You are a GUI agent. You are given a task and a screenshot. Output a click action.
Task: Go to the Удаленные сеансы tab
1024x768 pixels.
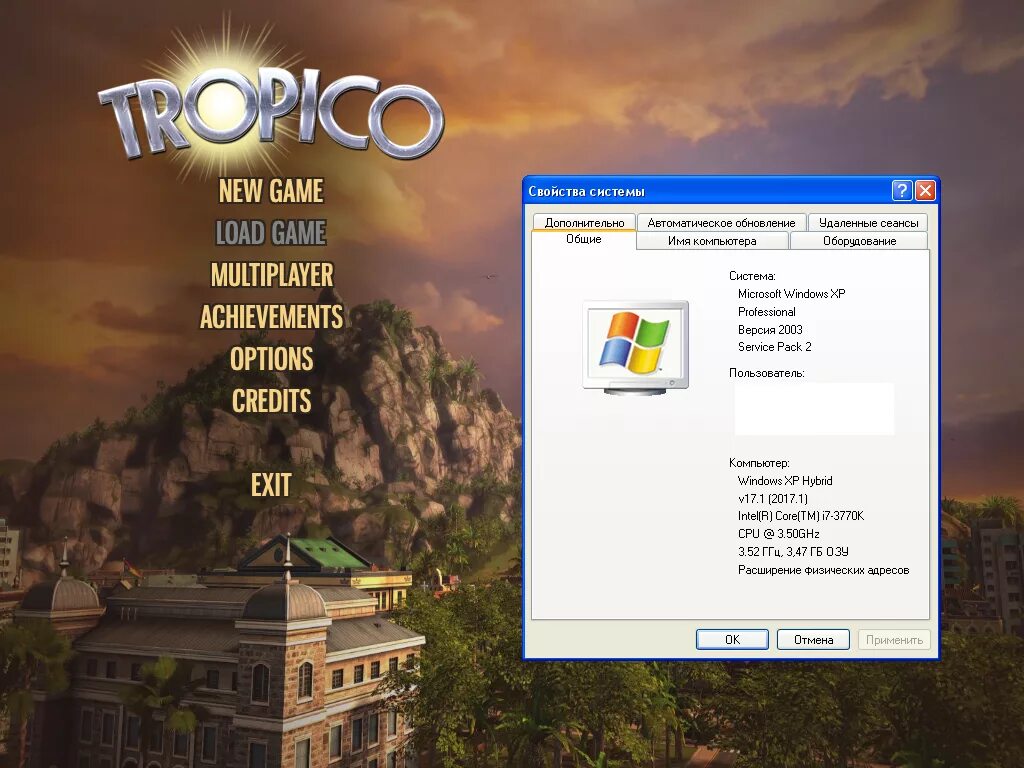[868, 223]
